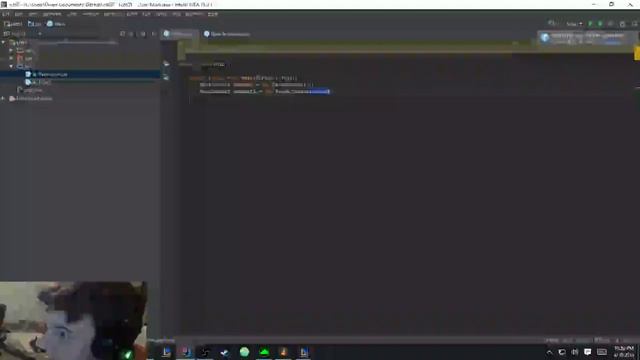This screenshot has height=360, width=640.
Task: Click the Run with Coverage icon in the toolbar
Action: pos(611,24)
